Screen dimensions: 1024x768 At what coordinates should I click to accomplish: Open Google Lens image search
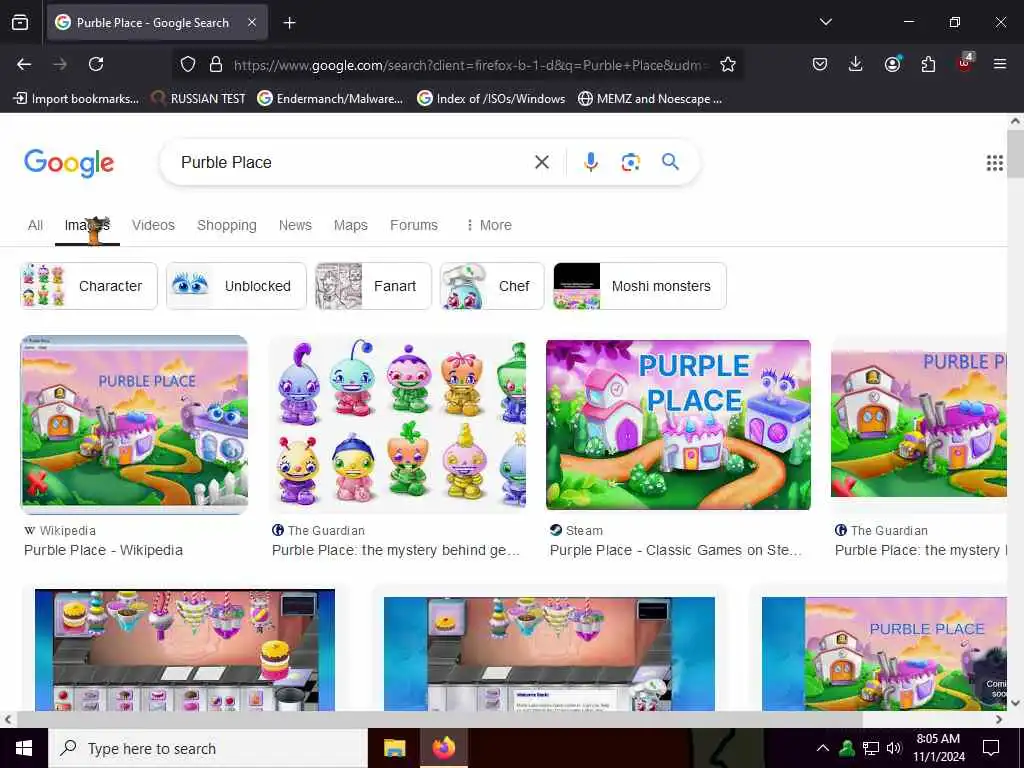pos(630,162)
